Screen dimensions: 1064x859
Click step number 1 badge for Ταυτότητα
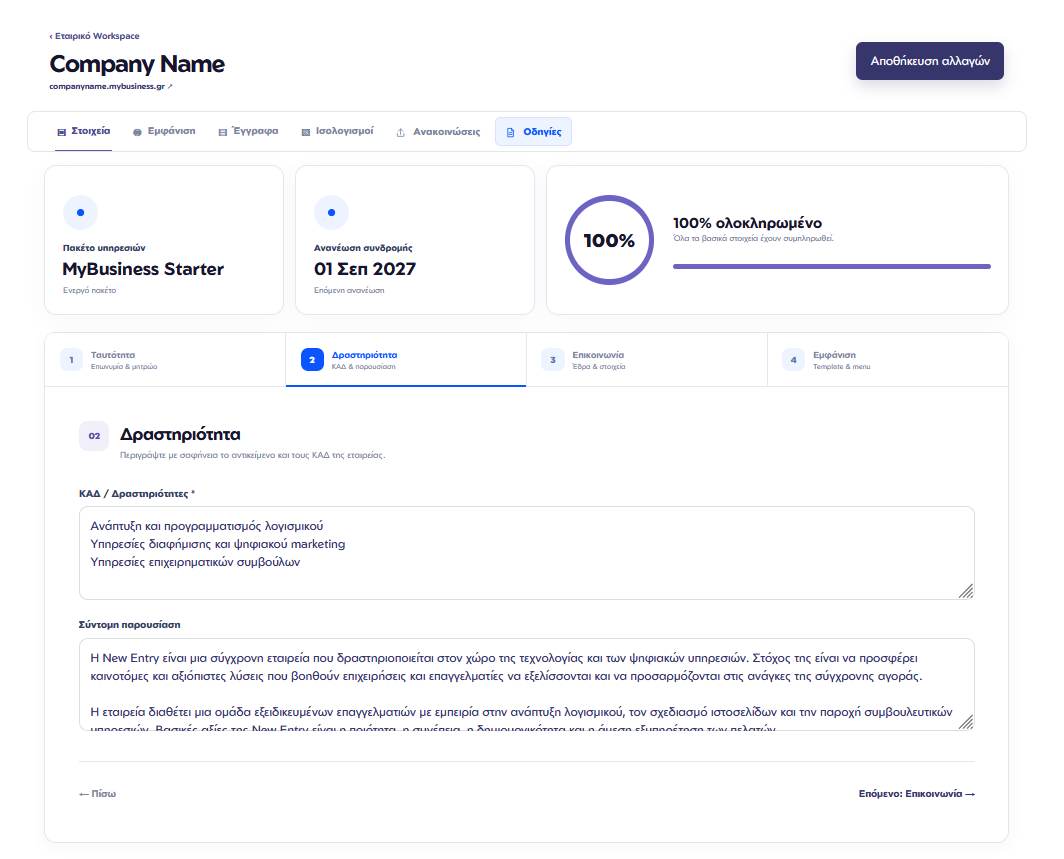tap(71, 360)
